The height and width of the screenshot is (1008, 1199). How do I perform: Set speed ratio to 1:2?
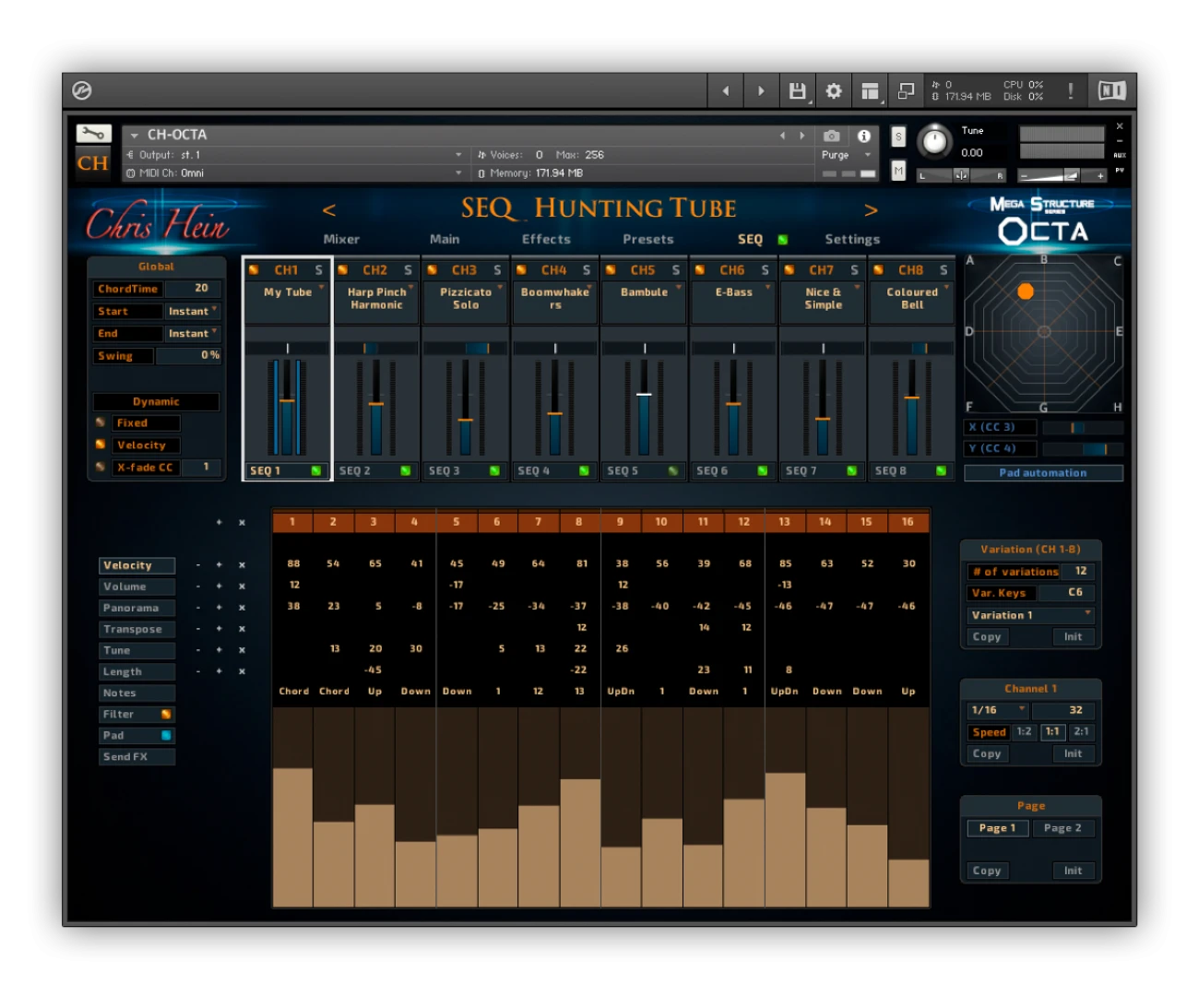1024,731
